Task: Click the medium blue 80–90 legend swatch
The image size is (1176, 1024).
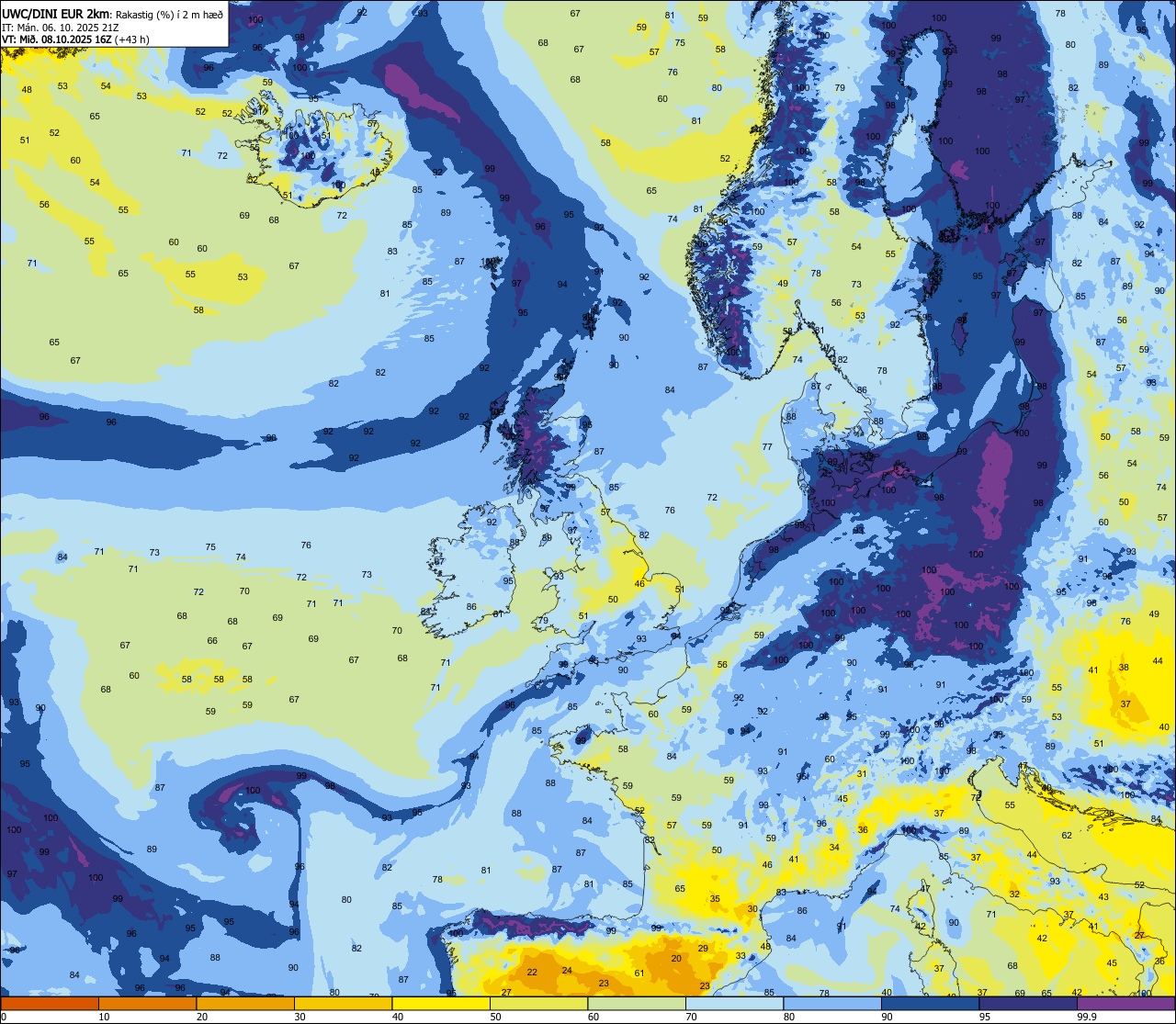Action: pyautogui.click(x=832, y=1003)
